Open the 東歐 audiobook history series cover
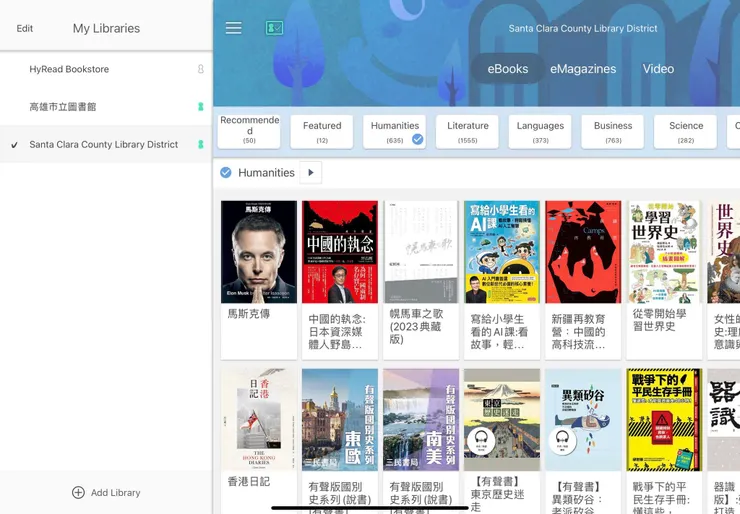 (x=340, y=420)
